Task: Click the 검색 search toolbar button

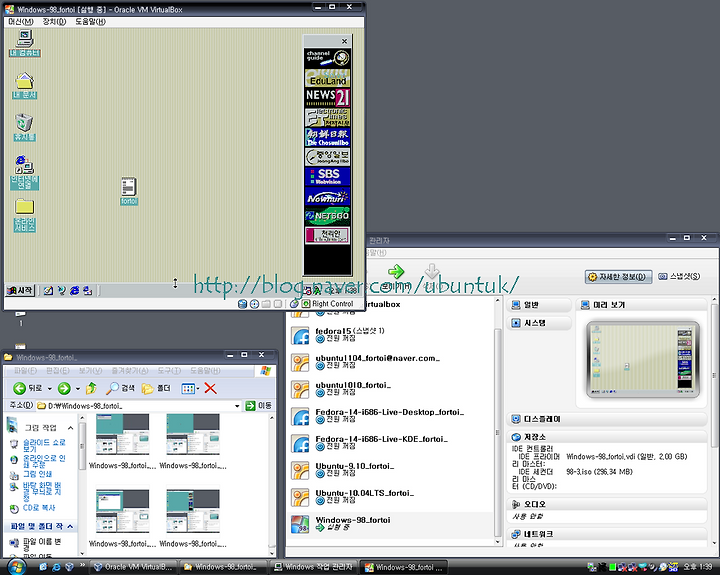Action: point(120,389)
